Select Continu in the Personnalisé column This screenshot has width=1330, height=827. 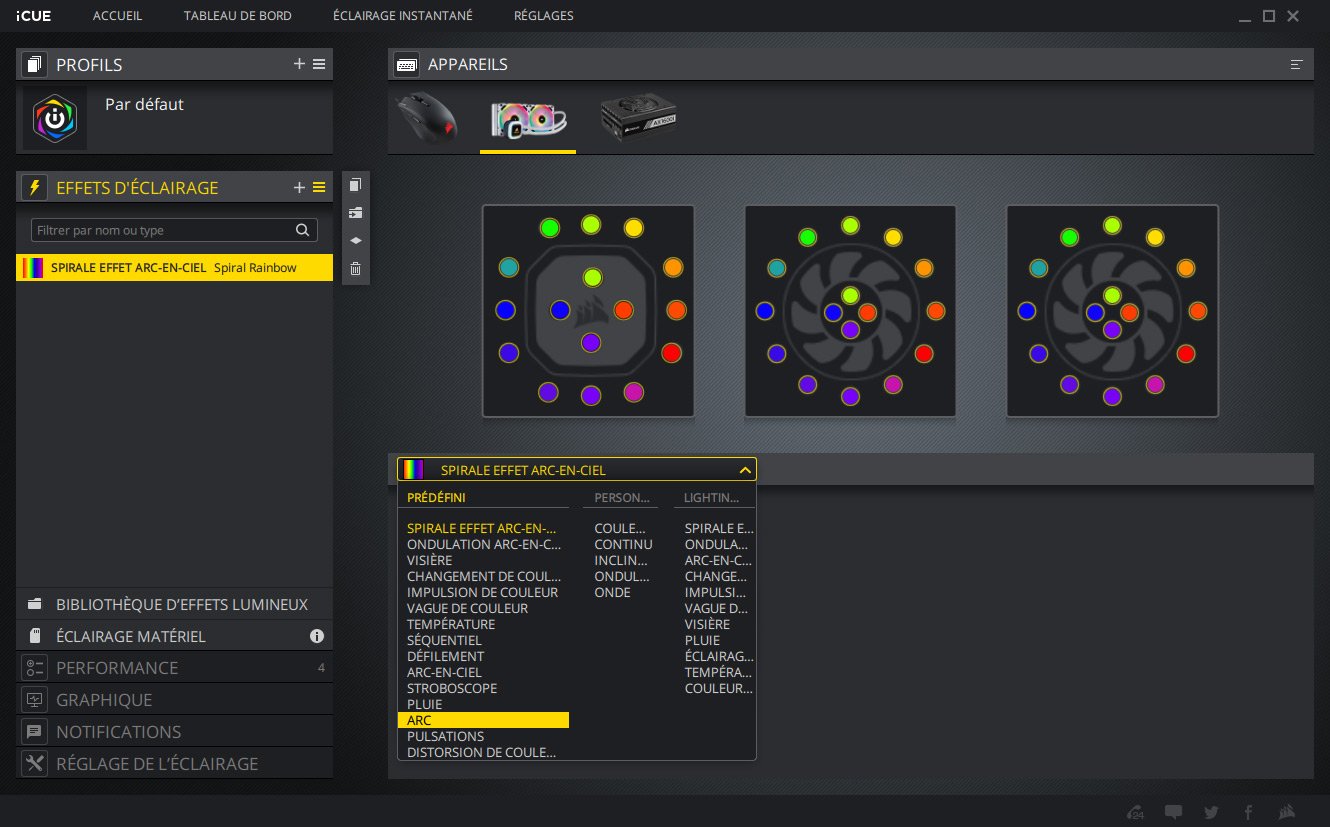pyautogui.click(x=623, y=544)
